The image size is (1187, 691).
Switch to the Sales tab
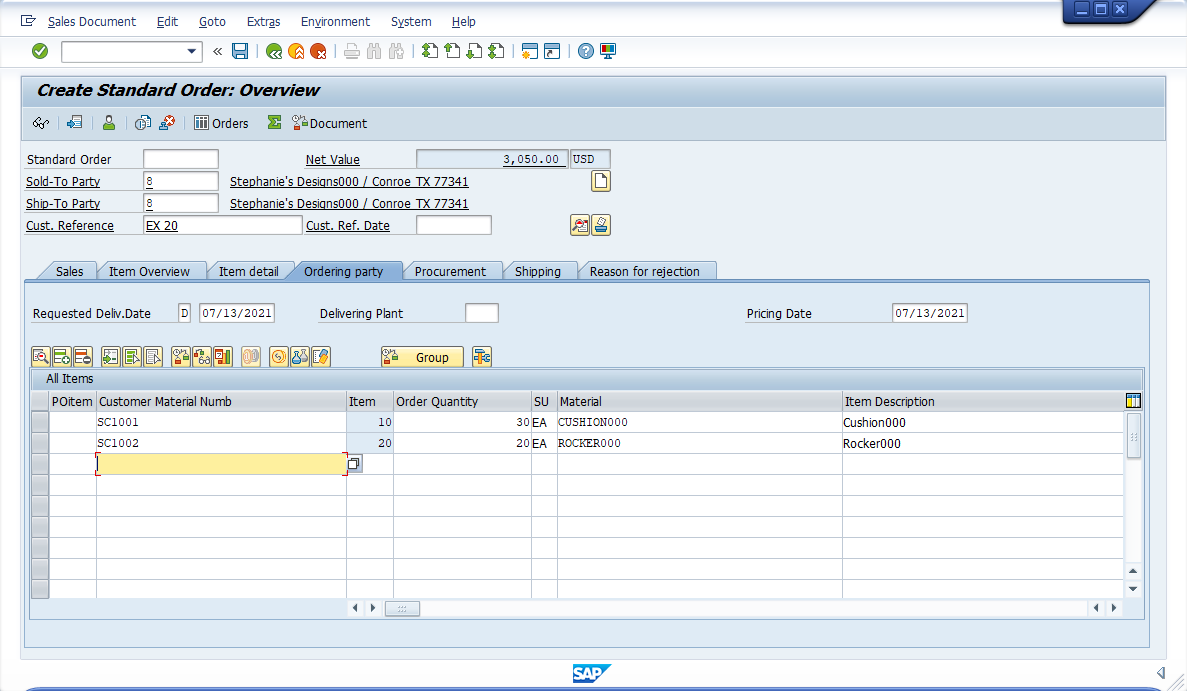70,271
